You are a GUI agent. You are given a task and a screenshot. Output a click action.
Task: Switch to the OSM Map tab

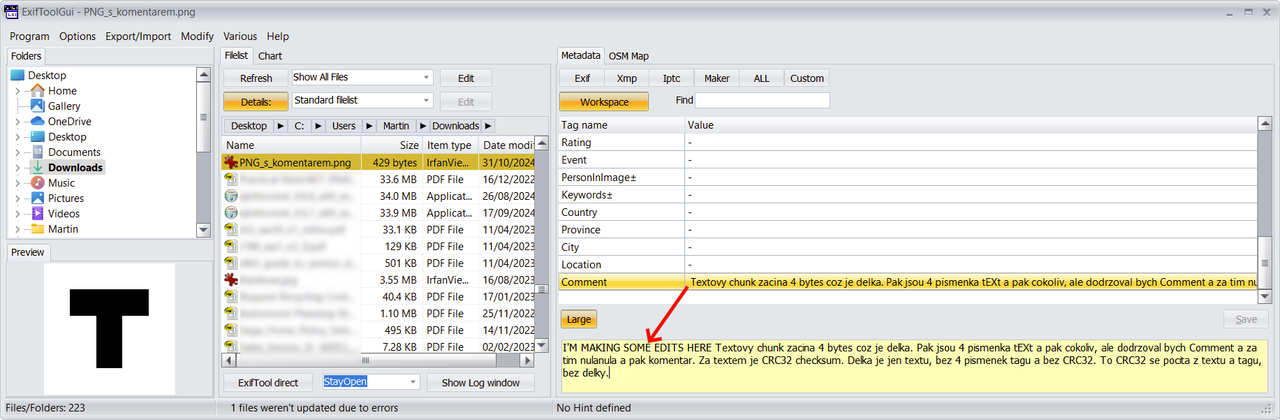(628, 56)
